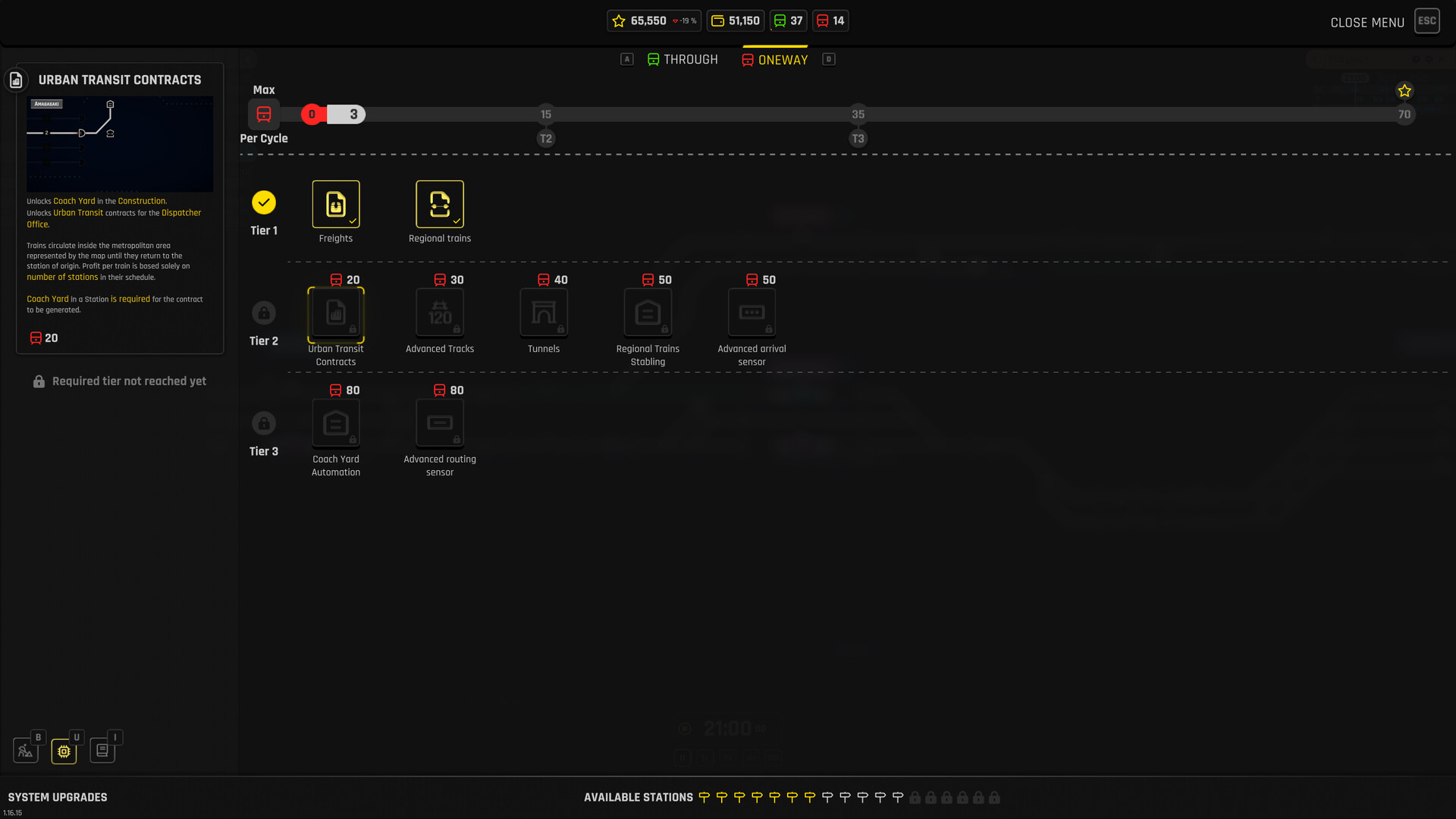
Task: Open the build construction menu icon
Action: (26, 751)
